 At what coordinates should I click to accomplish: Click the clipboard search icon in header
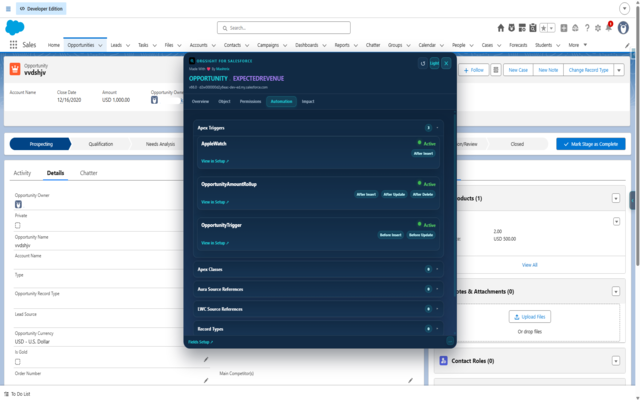(x=533, y=28)
